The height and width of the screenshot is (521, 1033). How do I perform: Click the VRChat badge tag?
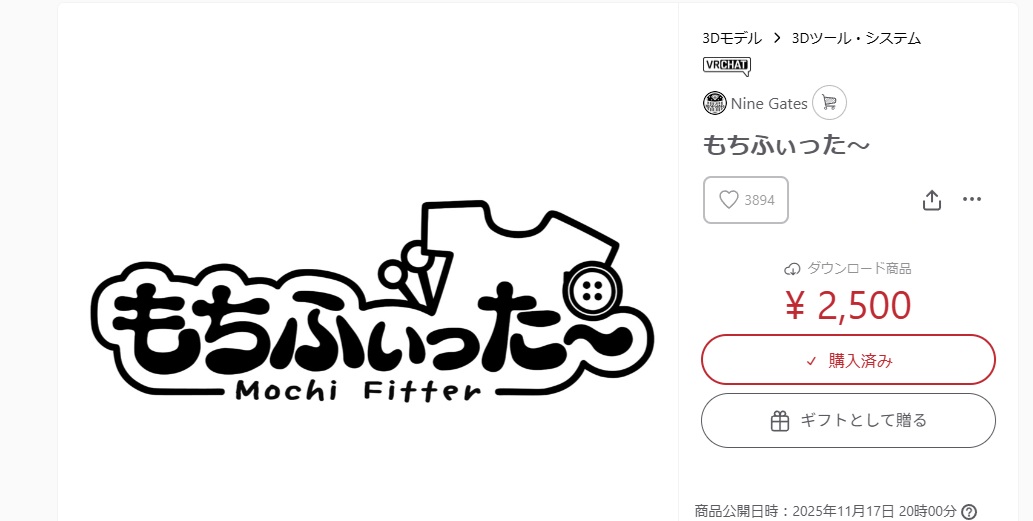tap(727, 66)
